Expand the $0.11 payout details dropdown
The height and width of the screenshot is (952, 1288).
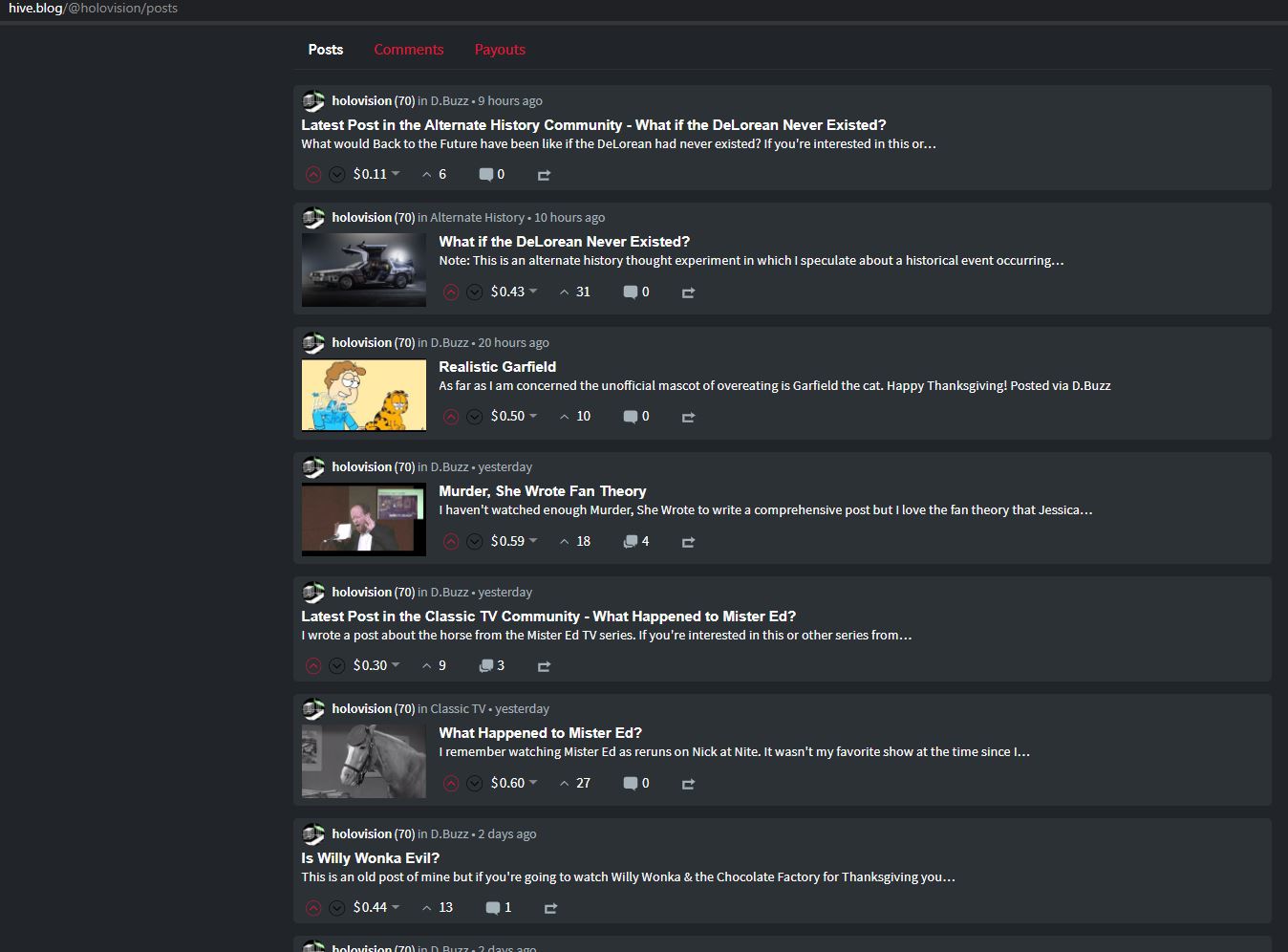[376, 174]
